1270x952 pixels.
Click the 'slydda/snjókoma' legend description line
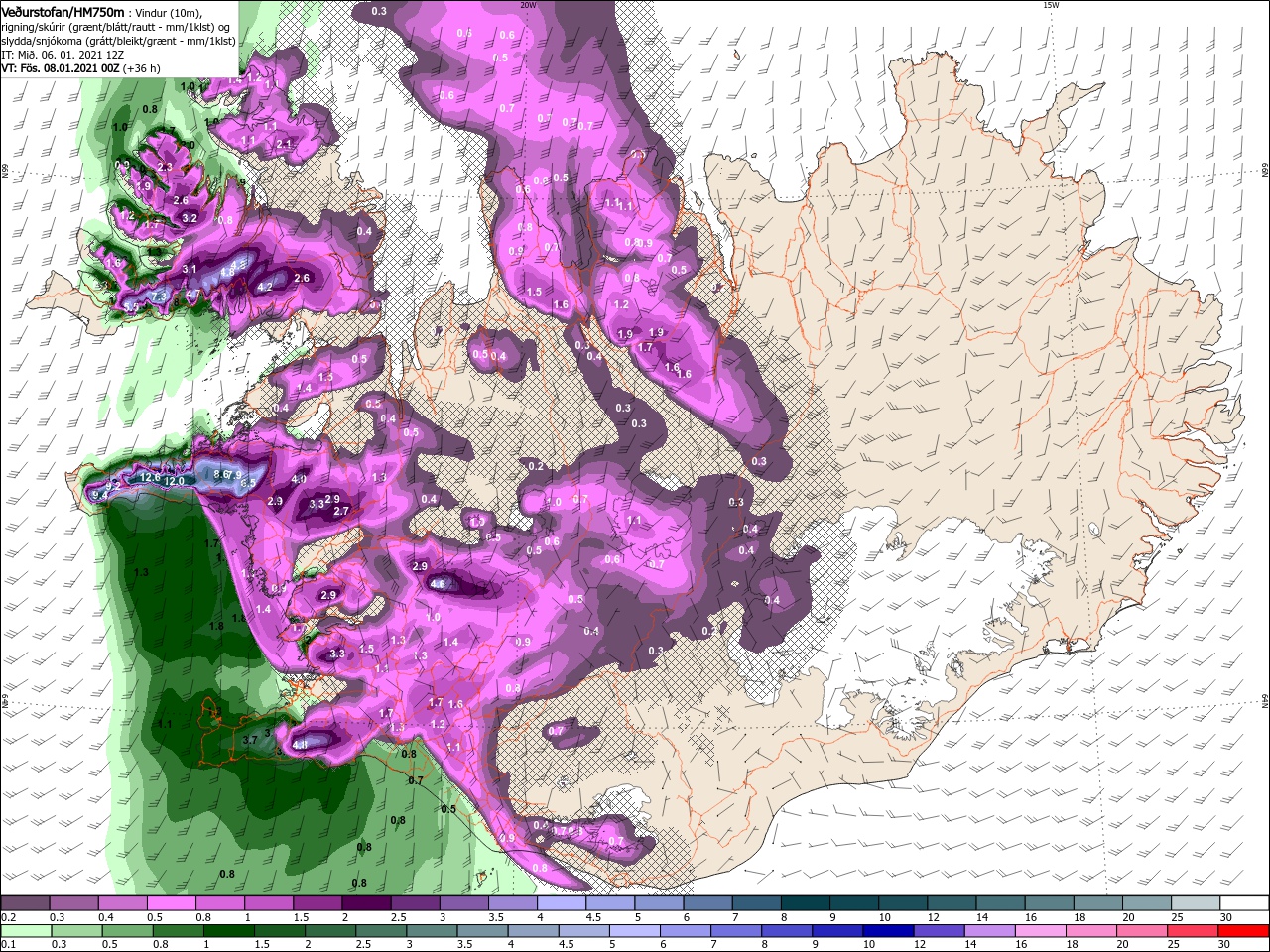pos(118,41)
